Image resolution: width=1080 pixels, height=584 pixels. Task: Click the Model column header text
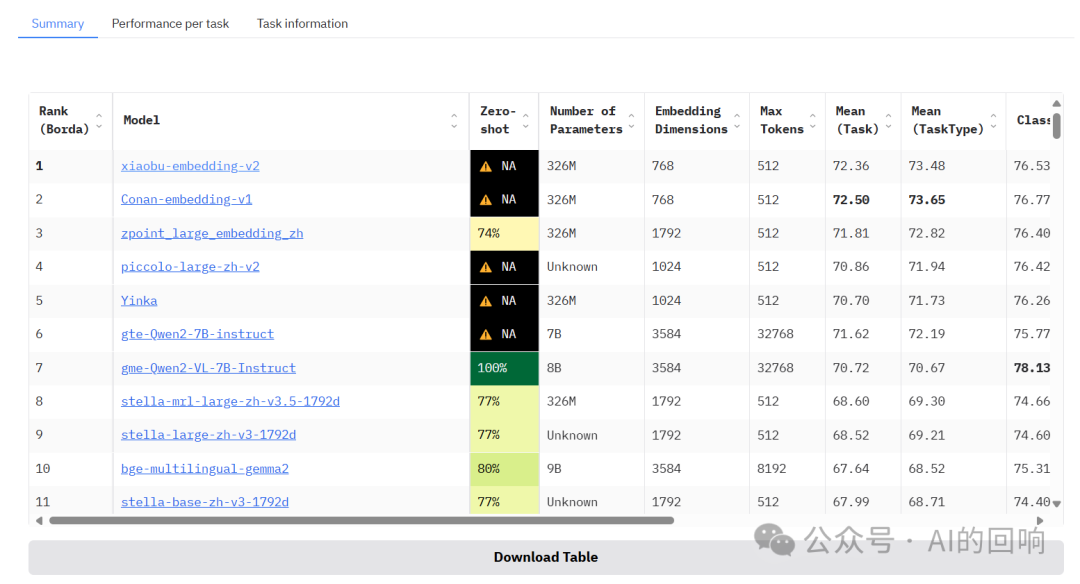pyautogui.click(x=141, y=121)
